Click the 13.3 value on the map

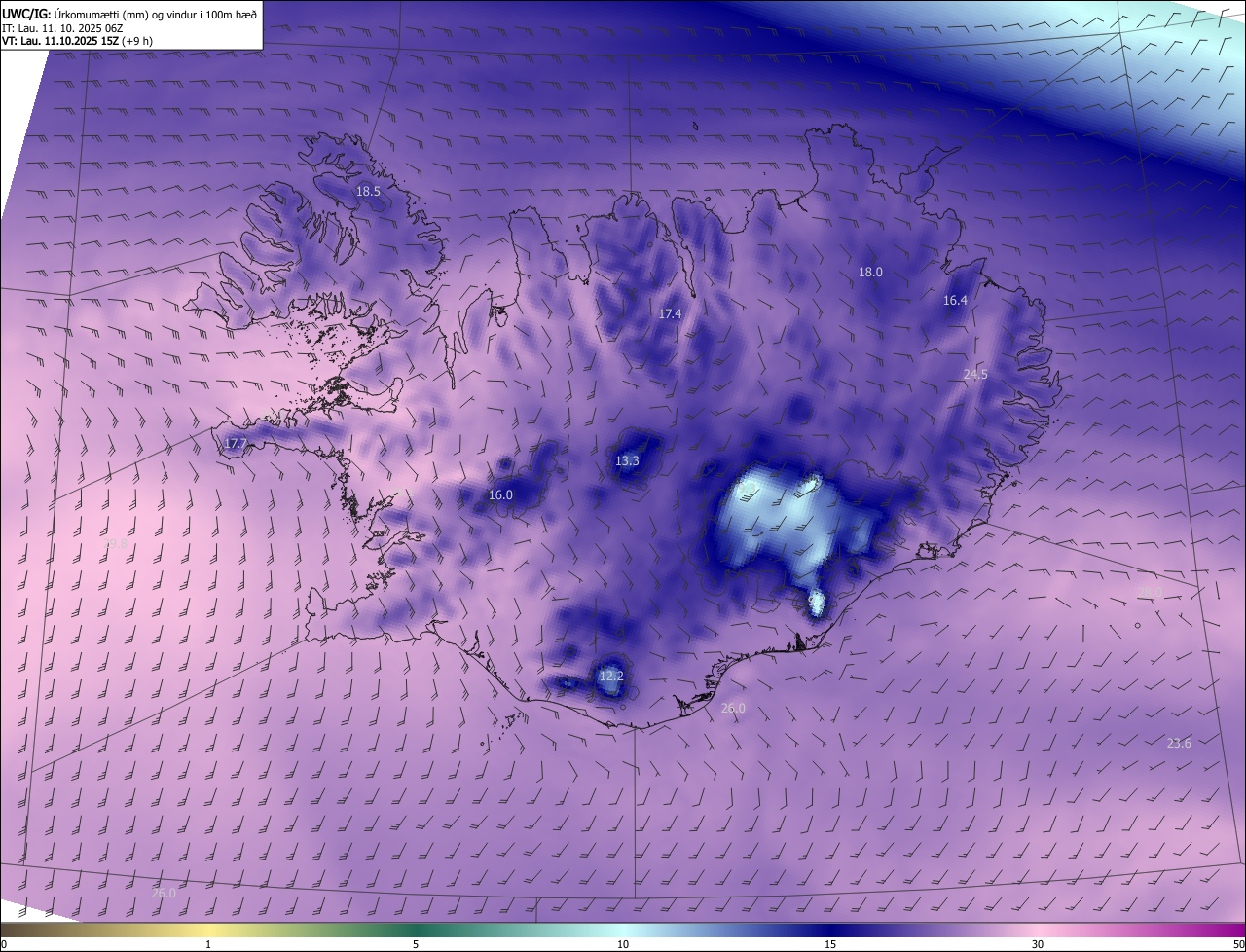tap(627, 460)
